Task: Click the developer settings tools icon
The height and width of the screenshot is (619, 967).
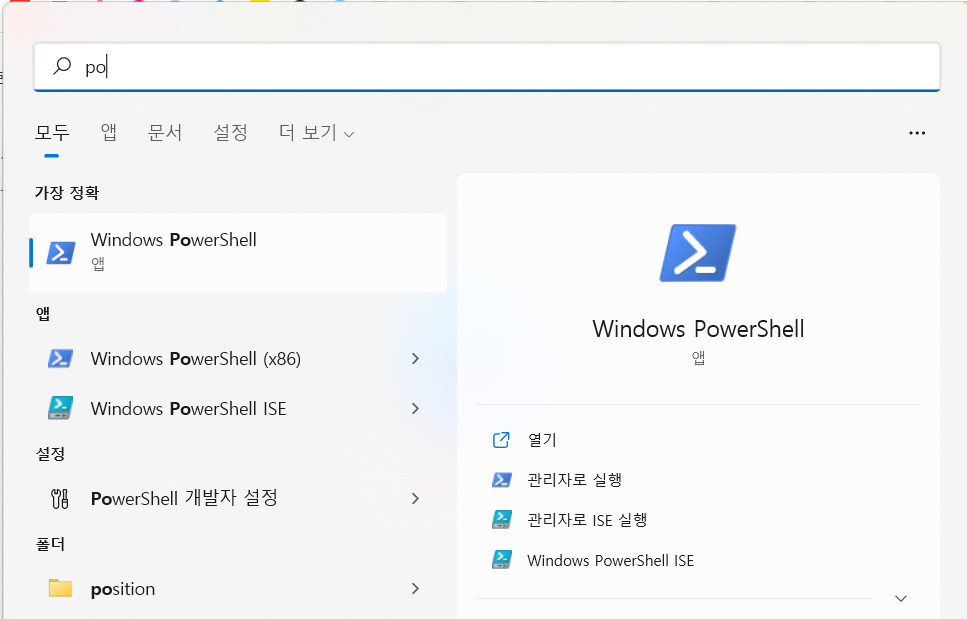Action: [x=60, y=498]
